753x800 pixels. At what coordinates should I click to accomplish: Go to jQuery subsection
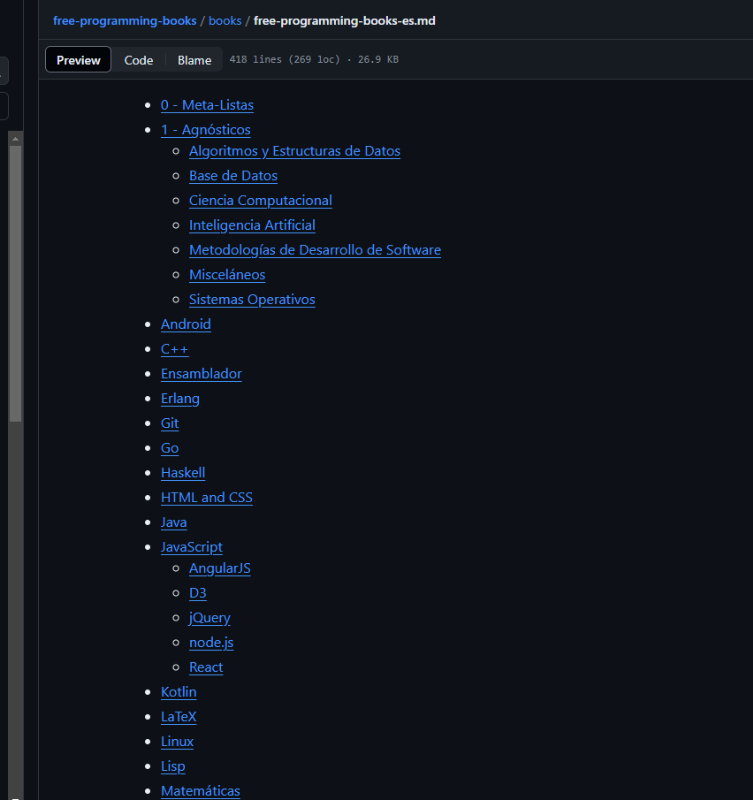210,618
